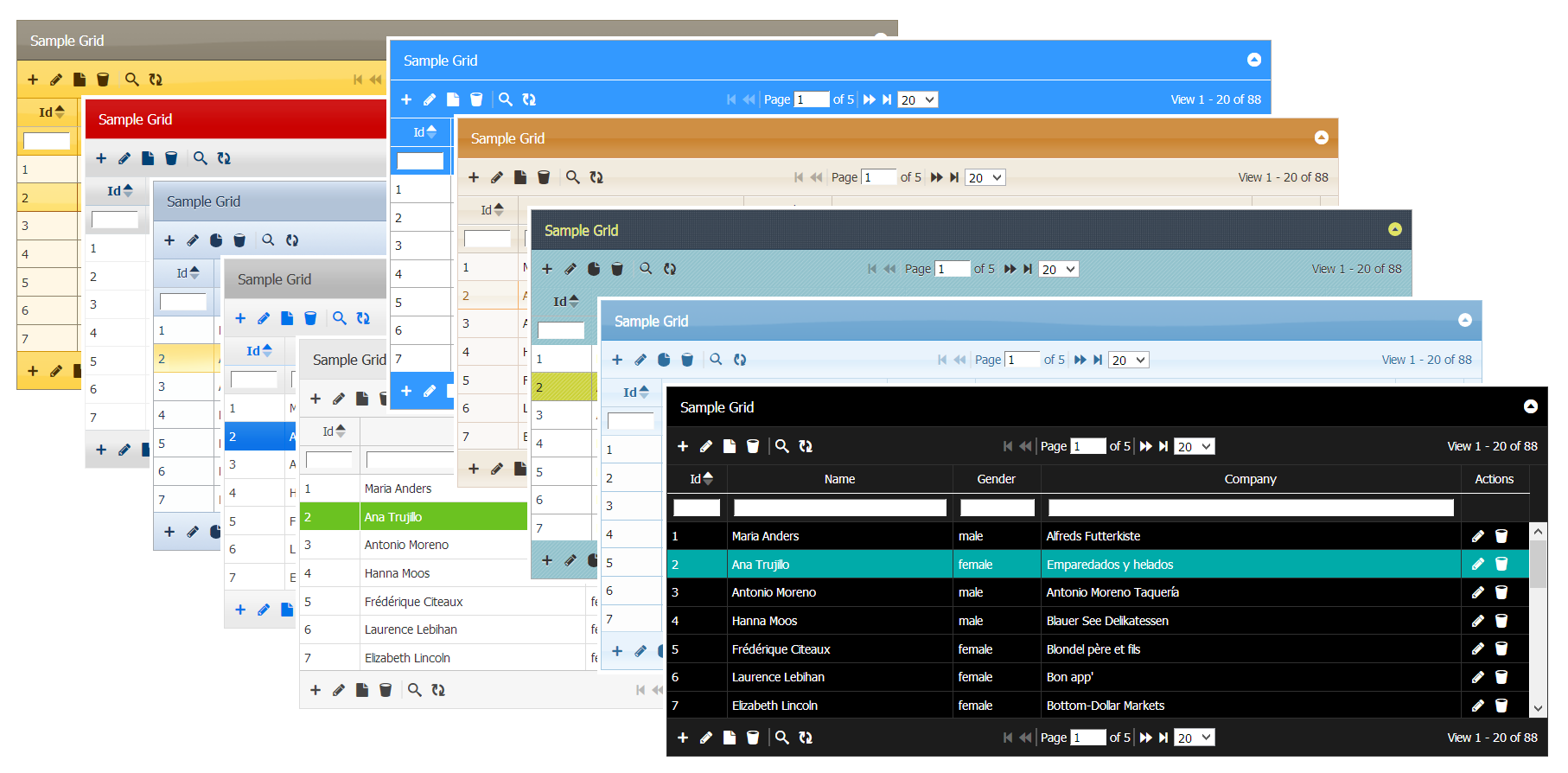Click search icon in red grid toolbar
Image resolution: width=1568 pixels, height=773 pixels.
pyautogui.click(x=201, y=158)
